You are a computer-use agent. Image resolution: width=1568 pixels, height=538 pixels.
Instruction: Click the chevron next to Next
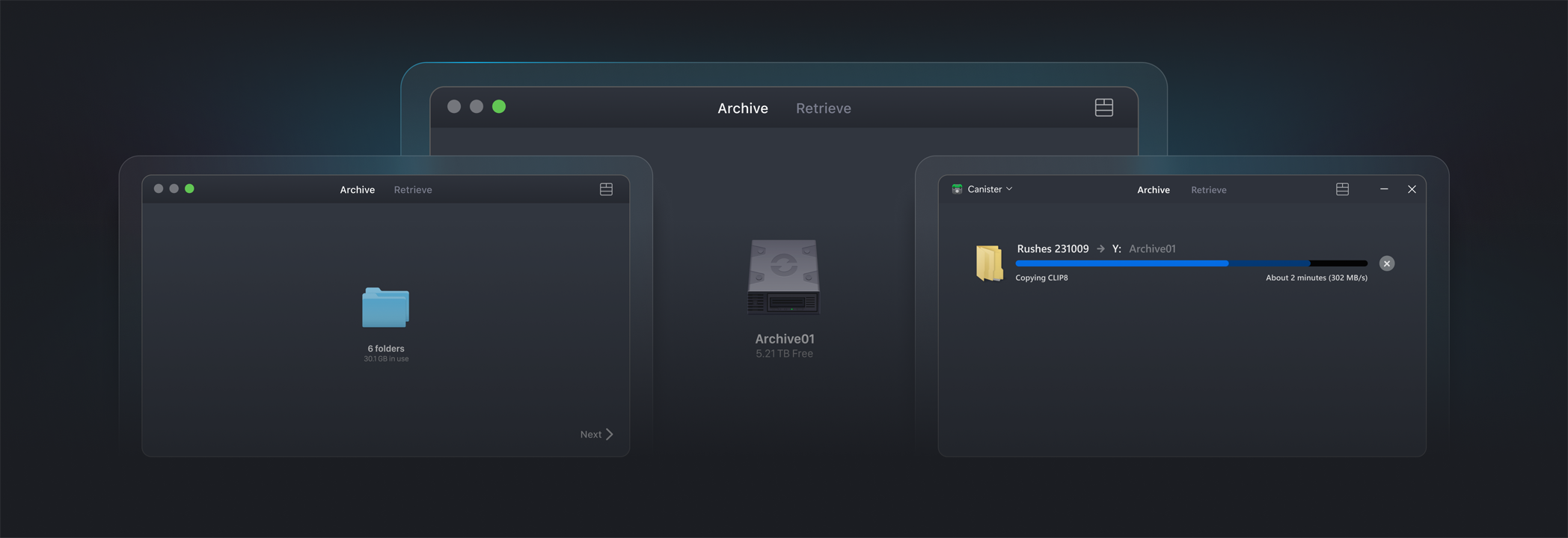[610, 434]
